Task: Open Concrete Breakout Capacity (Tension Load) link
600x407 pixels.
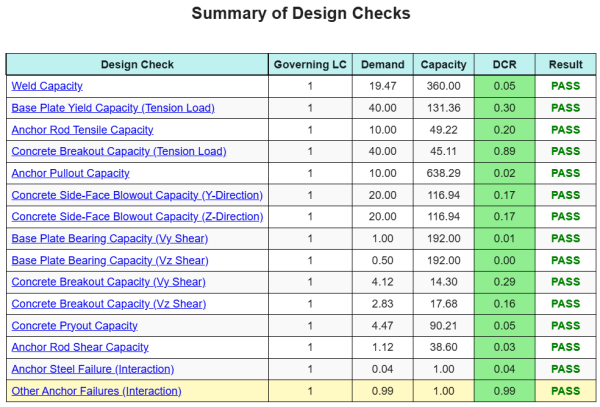Action: tap(119, 152)
